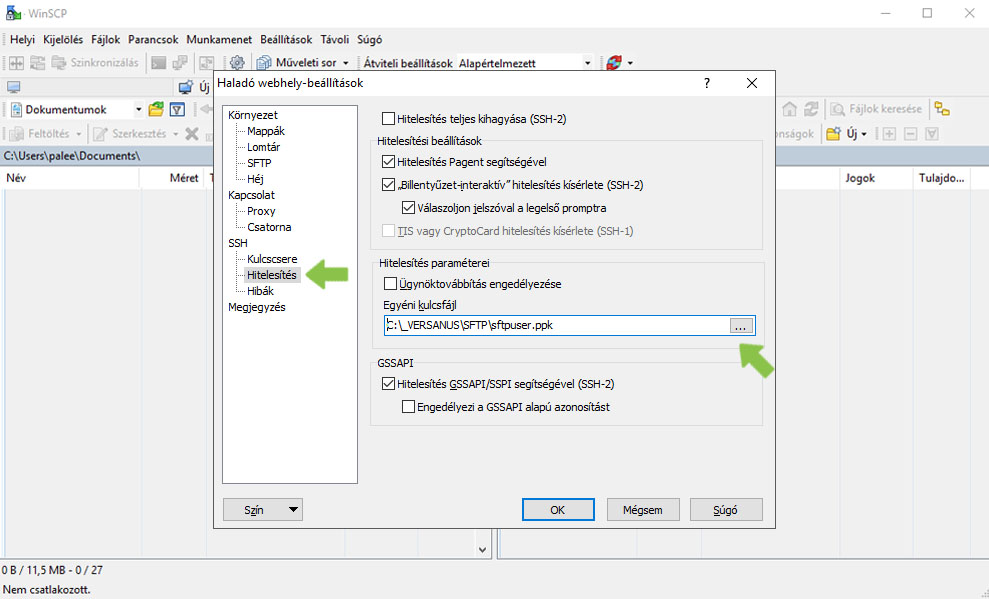
Task: Toggle Billentyűzet-interaktív hitelesítés kísérlete checkbox
Action: 389,185
